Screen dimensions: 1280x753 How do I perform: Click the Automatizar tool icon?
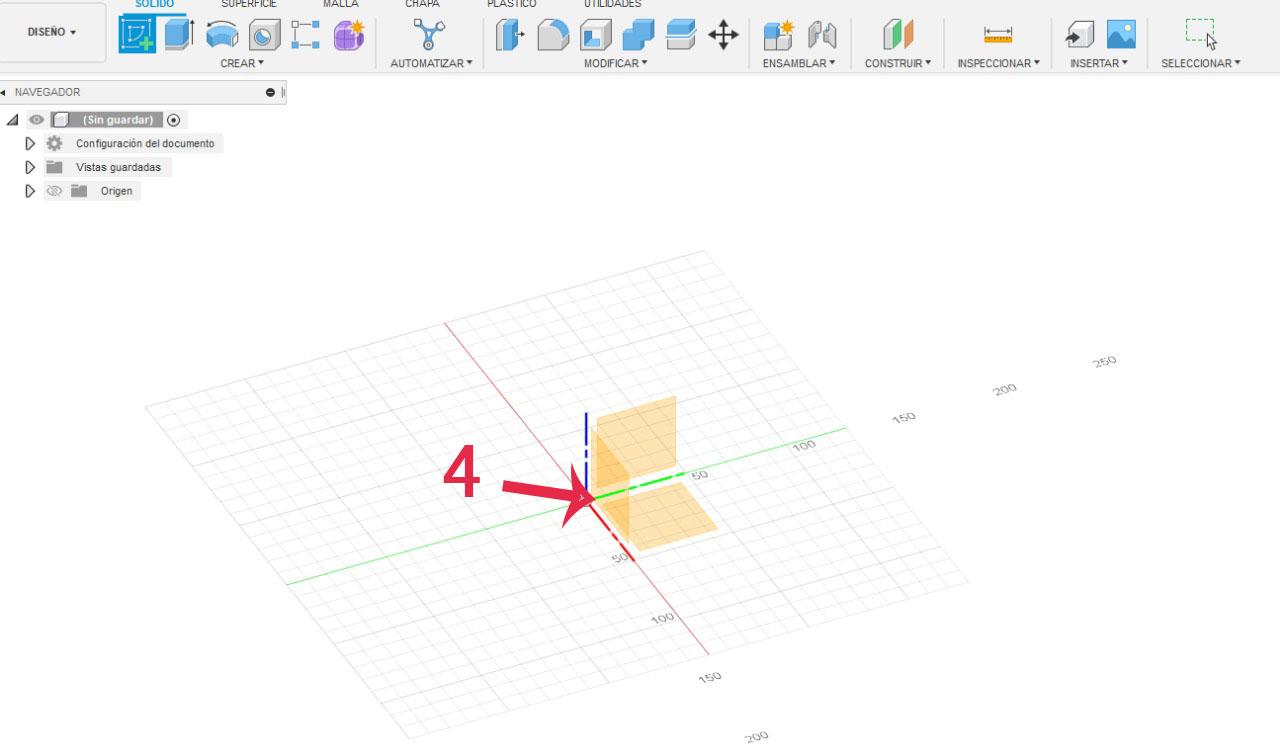[x=430, y=36]
